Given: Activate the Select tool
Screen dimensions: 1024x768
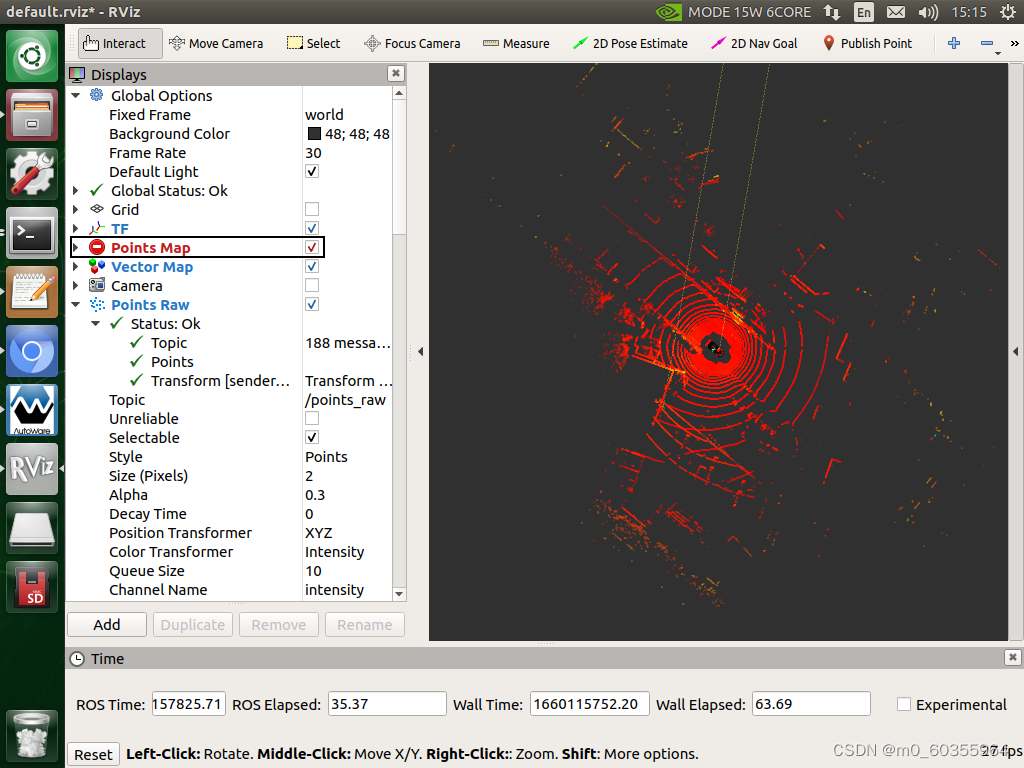Looking at the screenshot, I should [313, 44].
